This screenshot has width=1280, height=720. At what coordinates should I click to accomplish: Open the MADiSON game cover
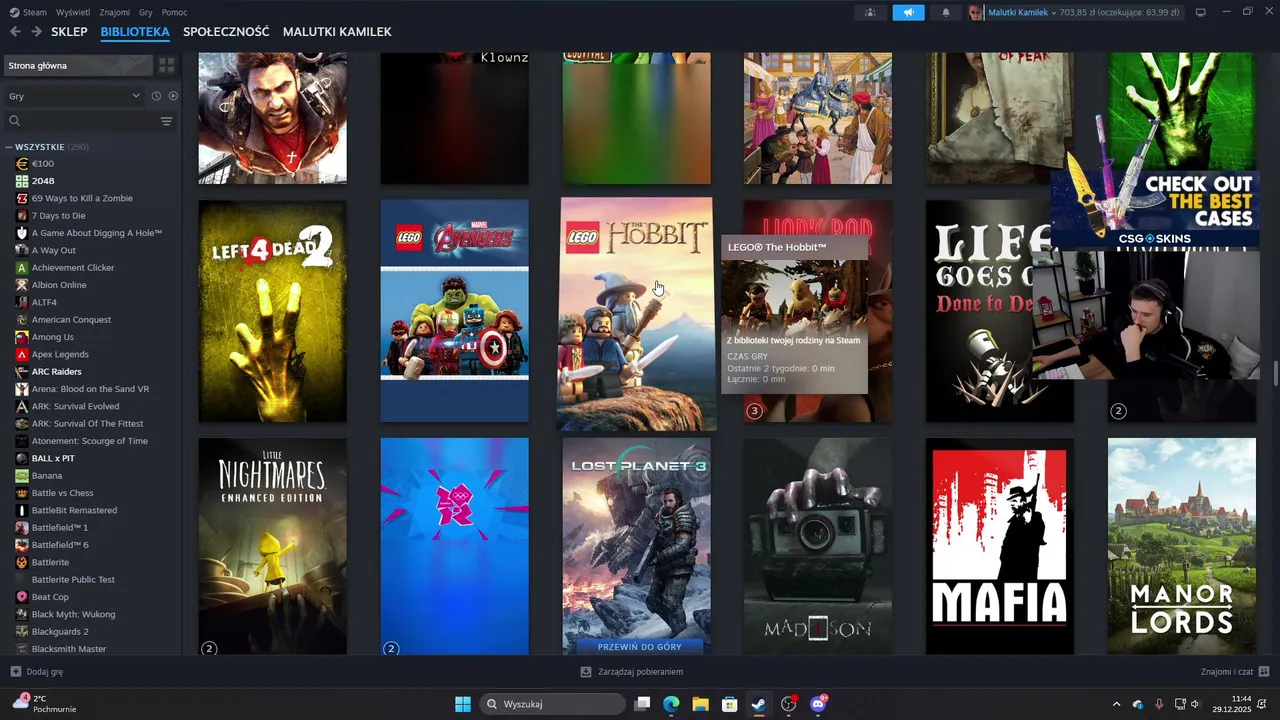coord(818,546)
